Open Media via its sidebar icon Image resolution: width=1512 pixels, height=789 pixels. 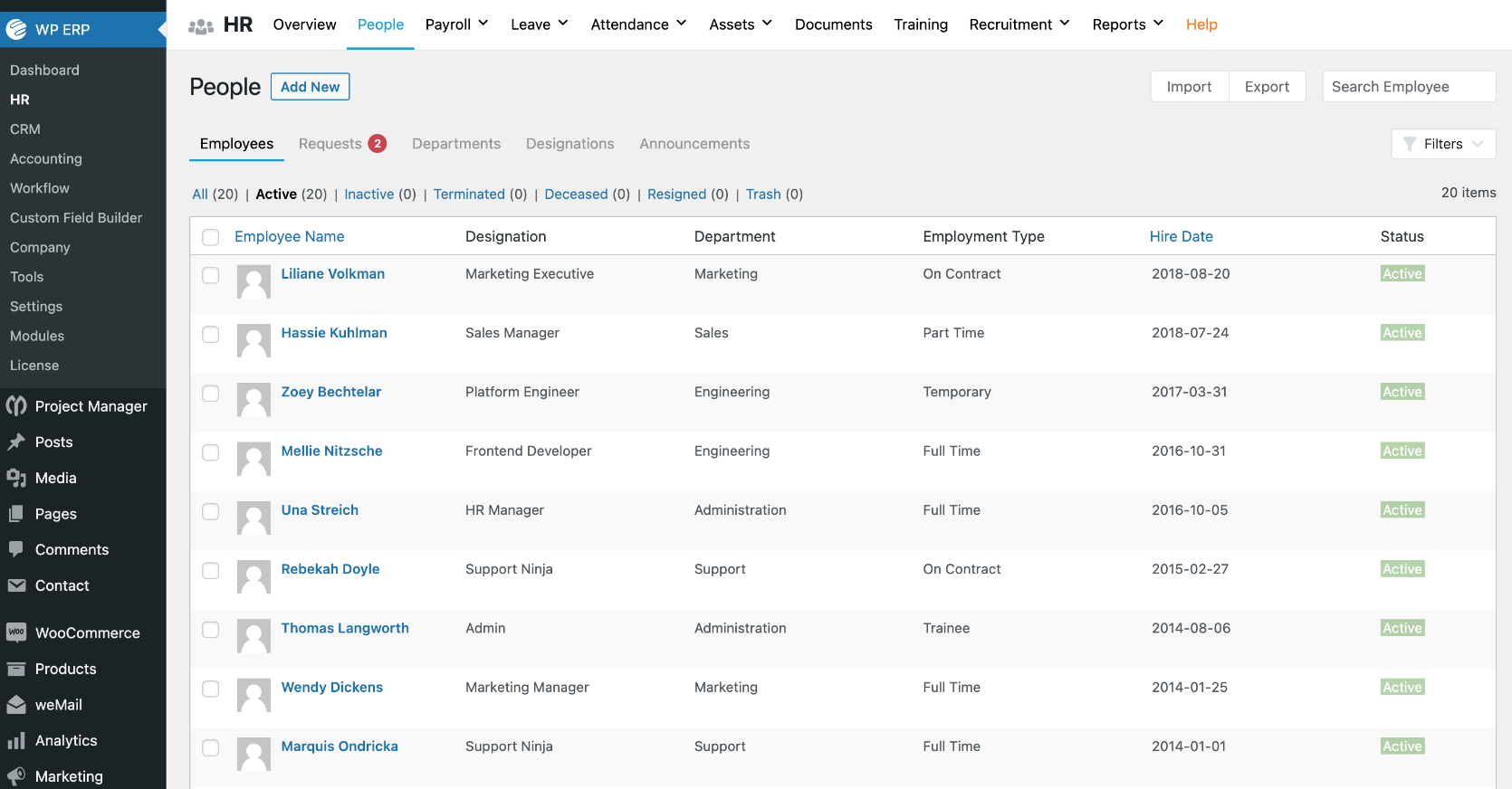tap(16, 478)
